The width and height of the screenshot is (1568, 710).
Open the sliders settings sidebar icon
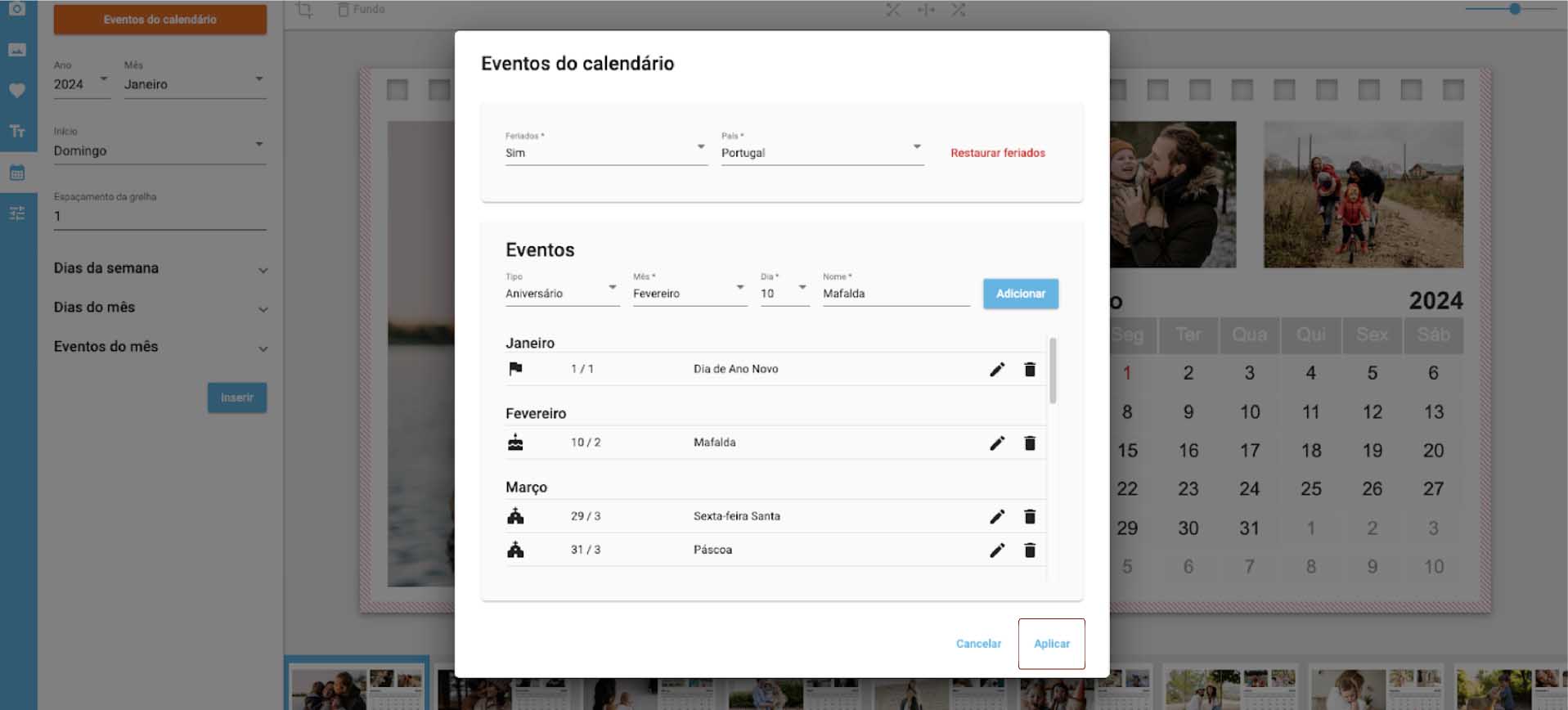[17, 213]
